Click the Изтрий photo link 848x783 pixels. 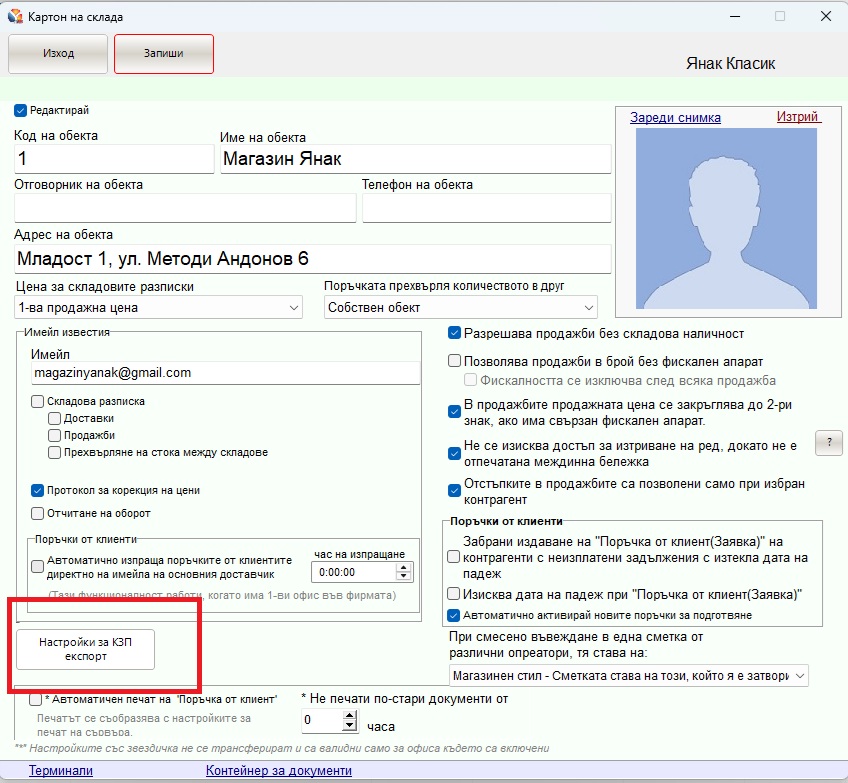[x=798, y=117]
